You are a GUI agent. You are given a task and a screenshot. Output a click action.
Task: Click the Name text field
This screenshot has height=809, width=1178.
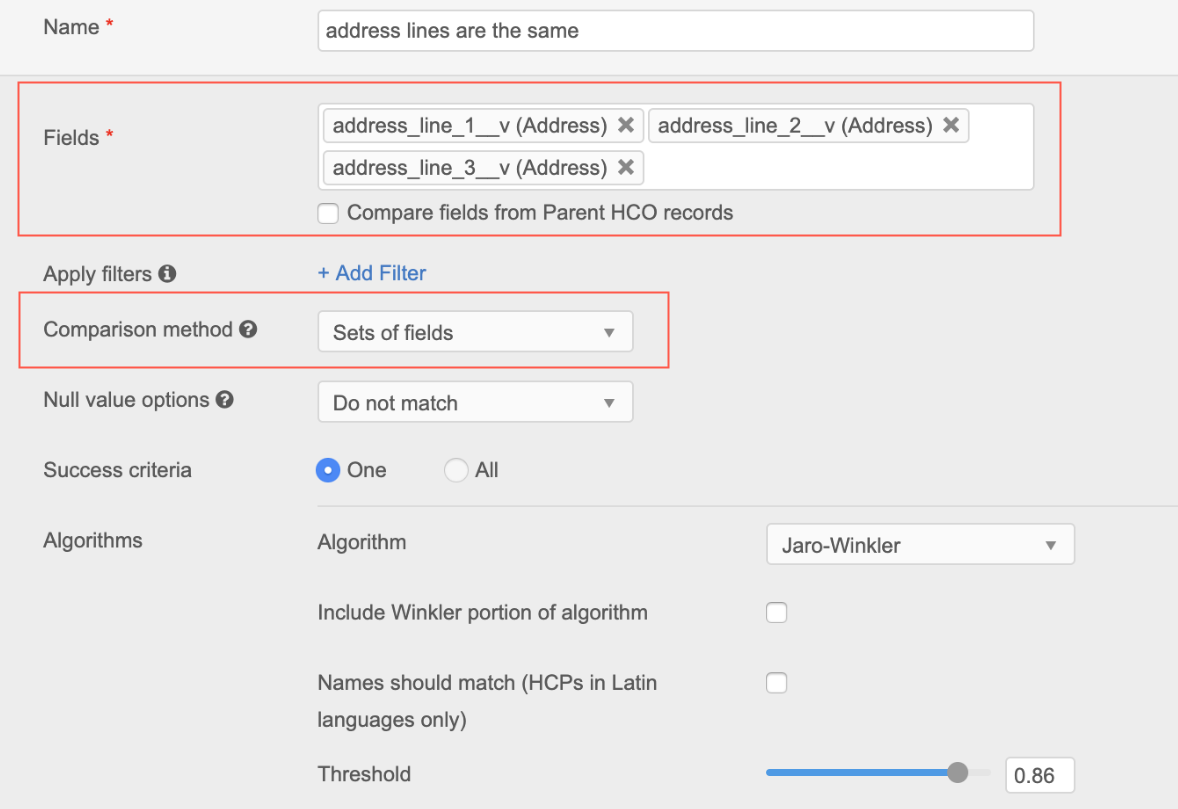pos(675,31)
